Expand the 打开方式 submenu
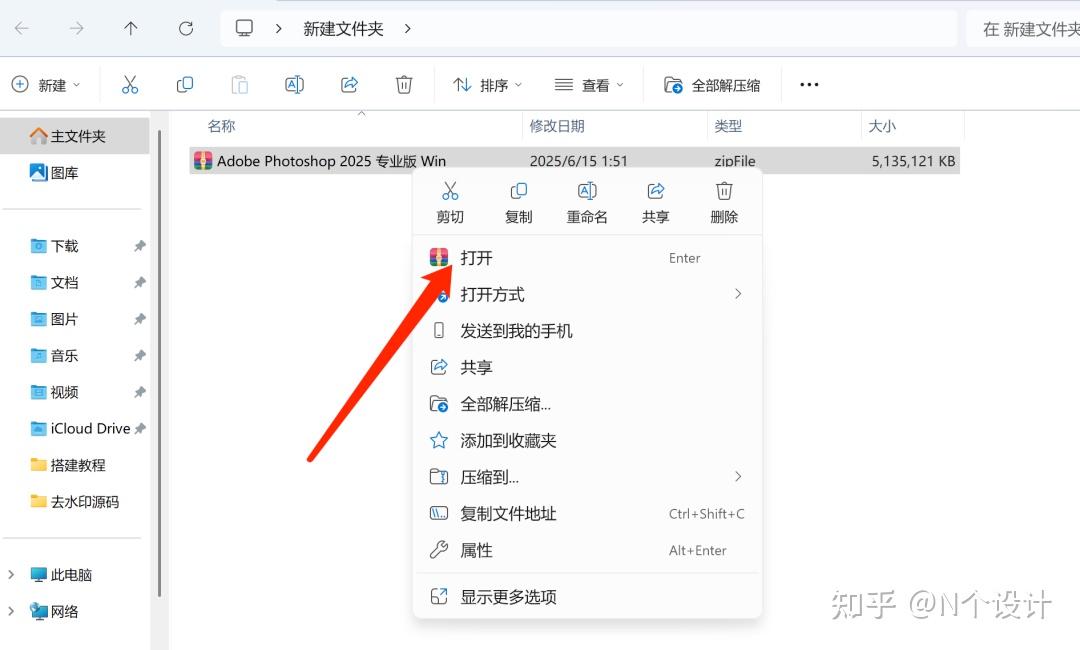 pyautogui.click(x=738, y=294)
